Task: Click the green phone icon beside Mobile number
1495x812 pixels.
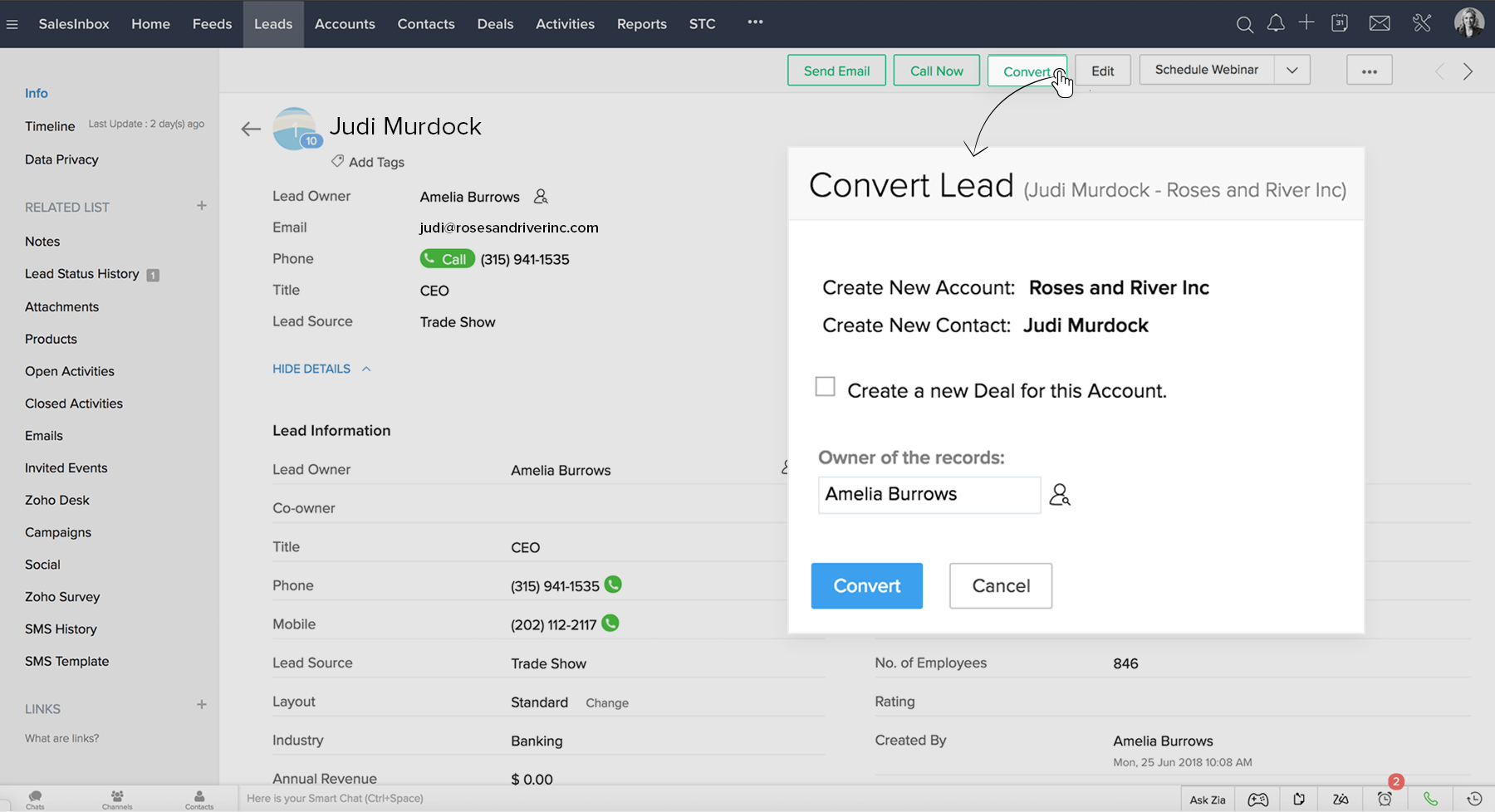Action: tap(610, 623)
